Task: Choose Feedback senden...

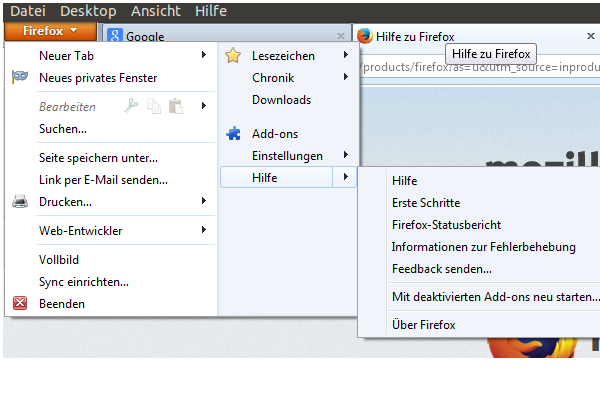Action: (442, 269)
